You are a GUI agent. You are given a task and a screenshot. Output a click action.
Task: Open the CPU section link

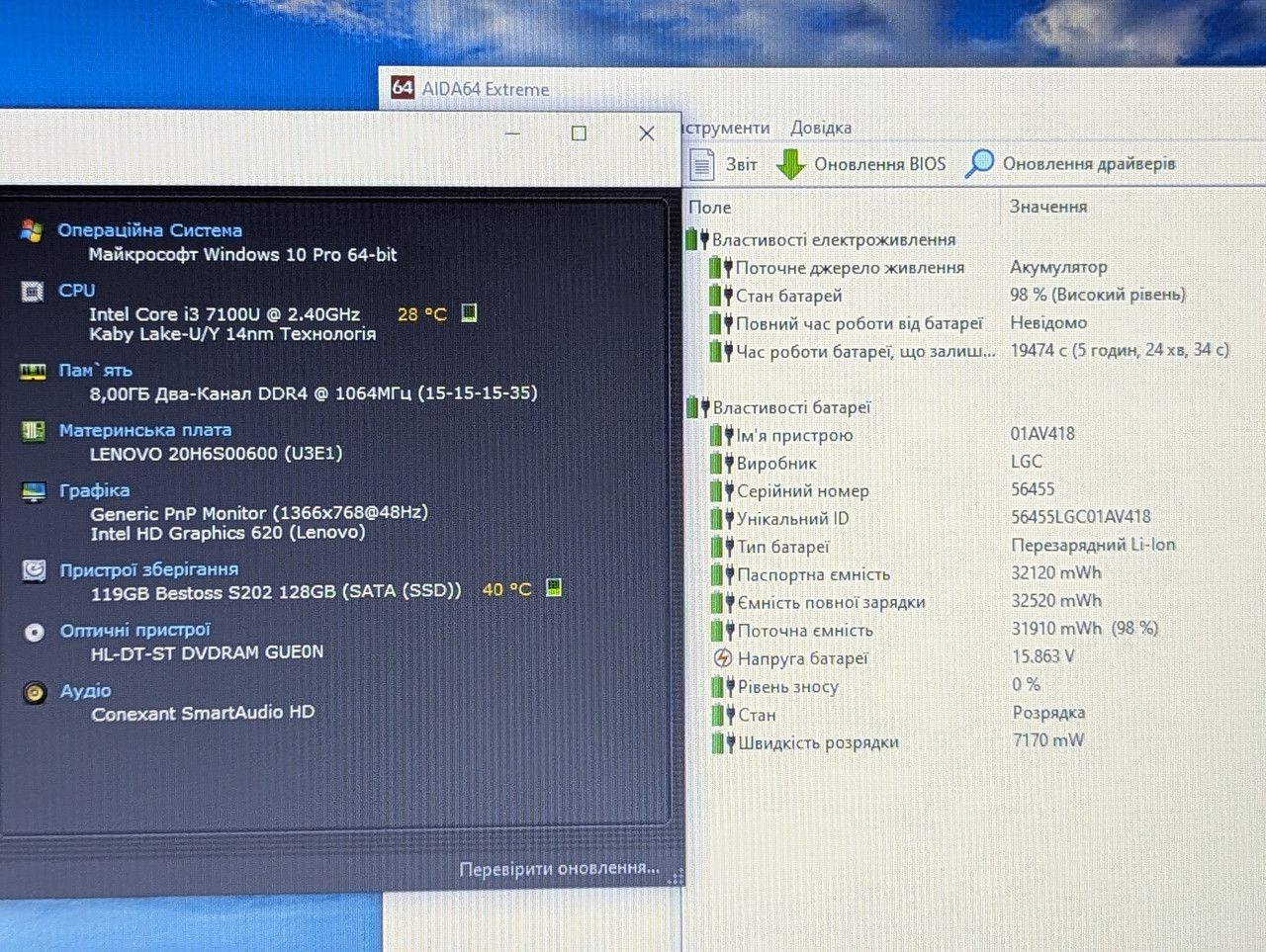pyautogui.click(x=76, y=291)
